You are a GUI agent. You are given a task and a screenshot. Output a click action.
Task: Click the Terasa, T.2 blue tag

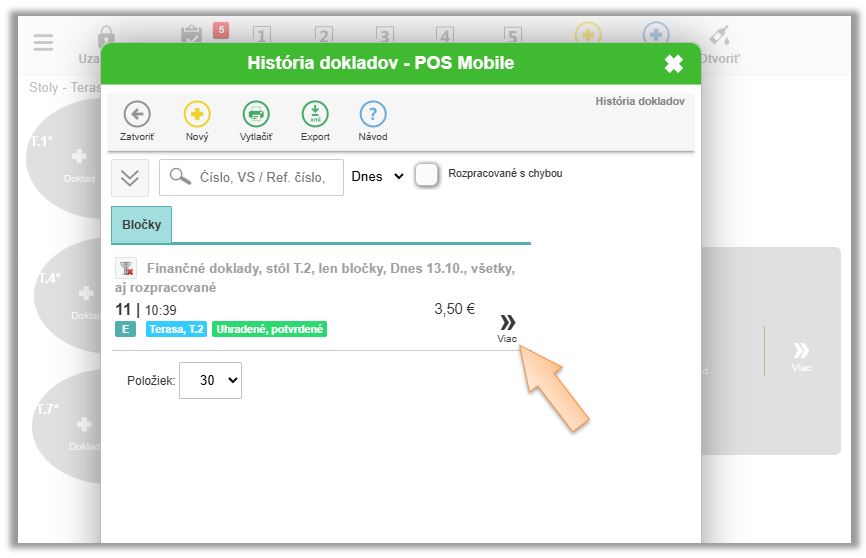(177, 329)
